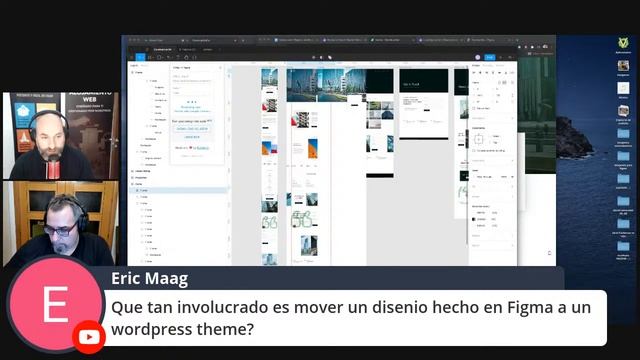
Task: Select the Rectangle shape tool in Figma
Action: (x=160, y=57)
